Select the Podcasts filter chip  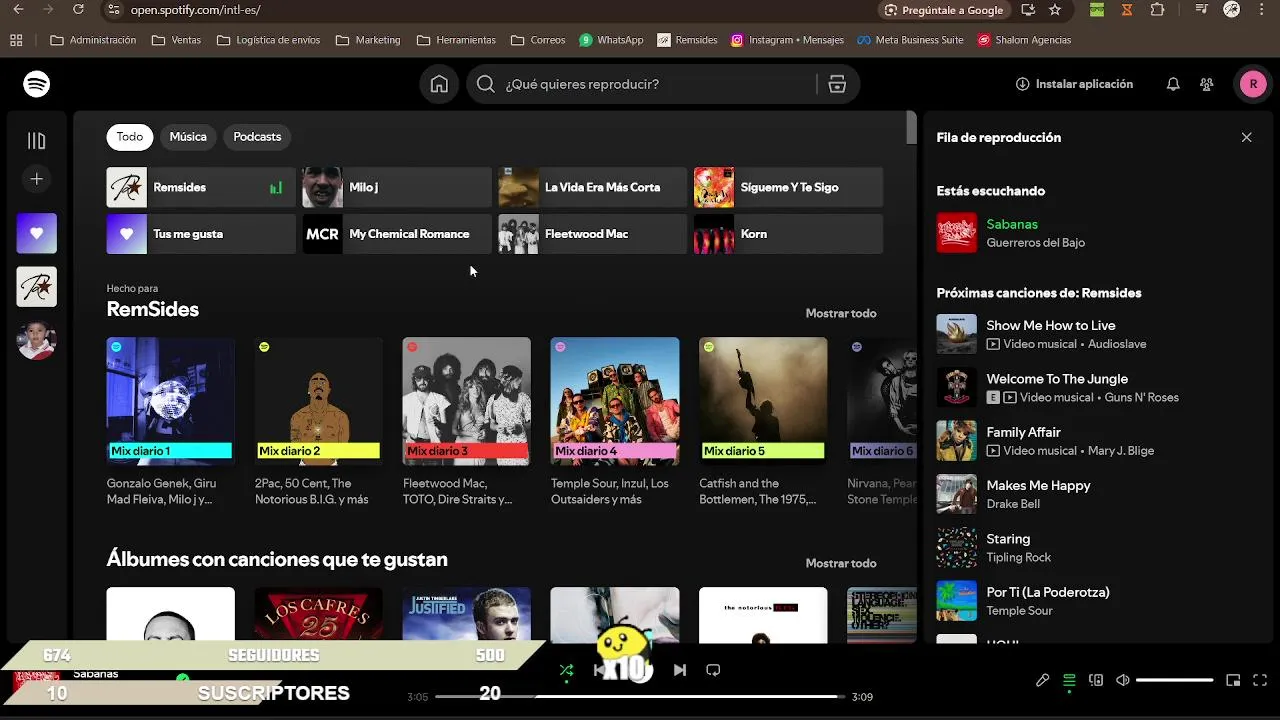[257, 137]
